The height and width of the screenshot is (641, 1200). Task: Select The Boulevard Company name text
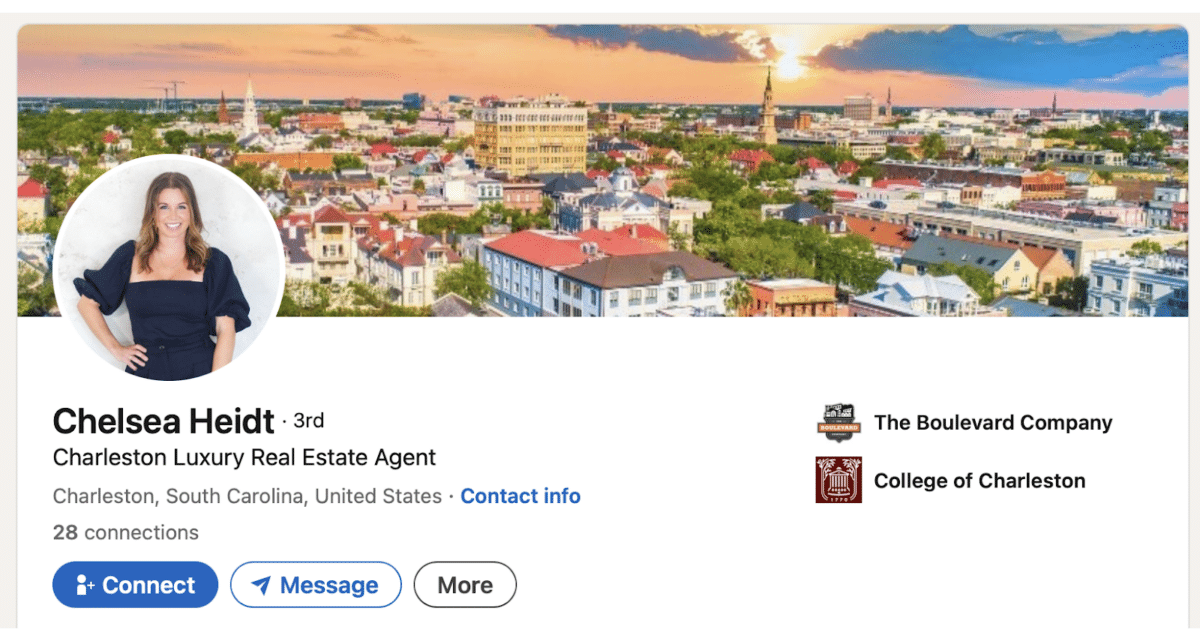tap(993, 423)
